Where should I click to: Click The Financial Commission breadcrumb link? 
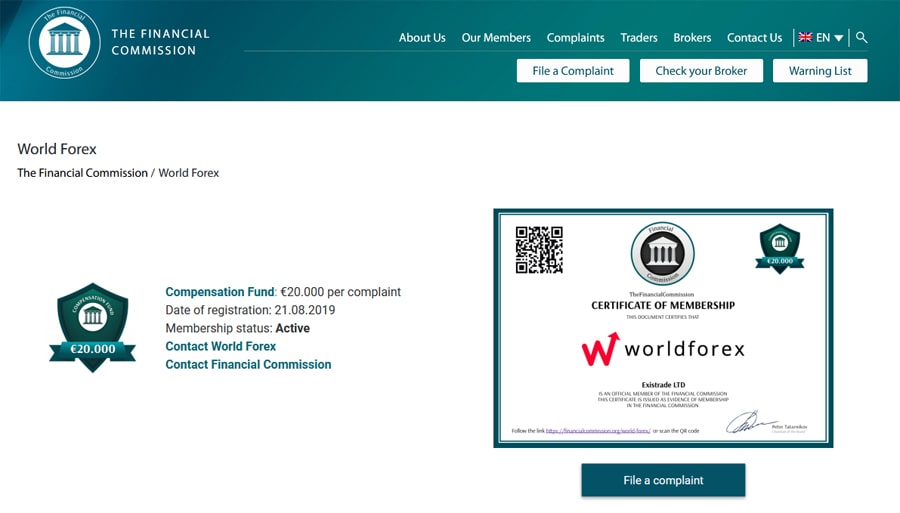click(x=82, y=173)
